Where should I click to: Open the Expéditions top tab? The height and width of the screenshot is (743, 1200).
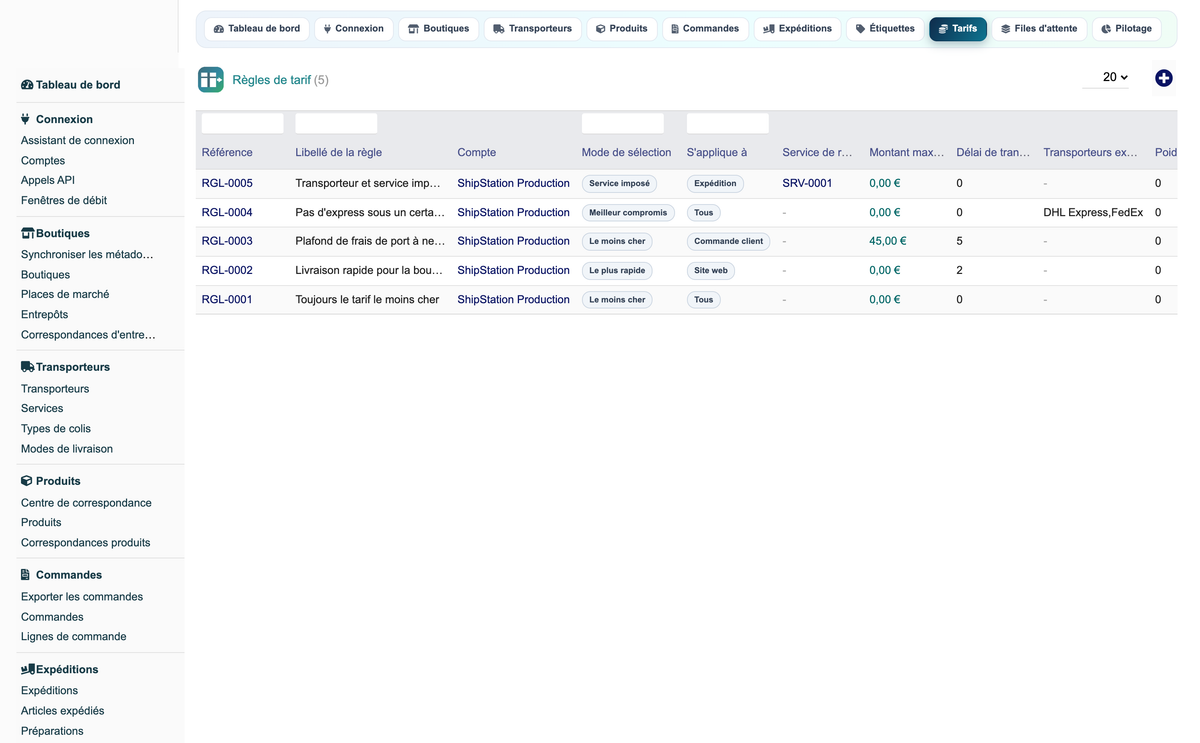[797, 29]
